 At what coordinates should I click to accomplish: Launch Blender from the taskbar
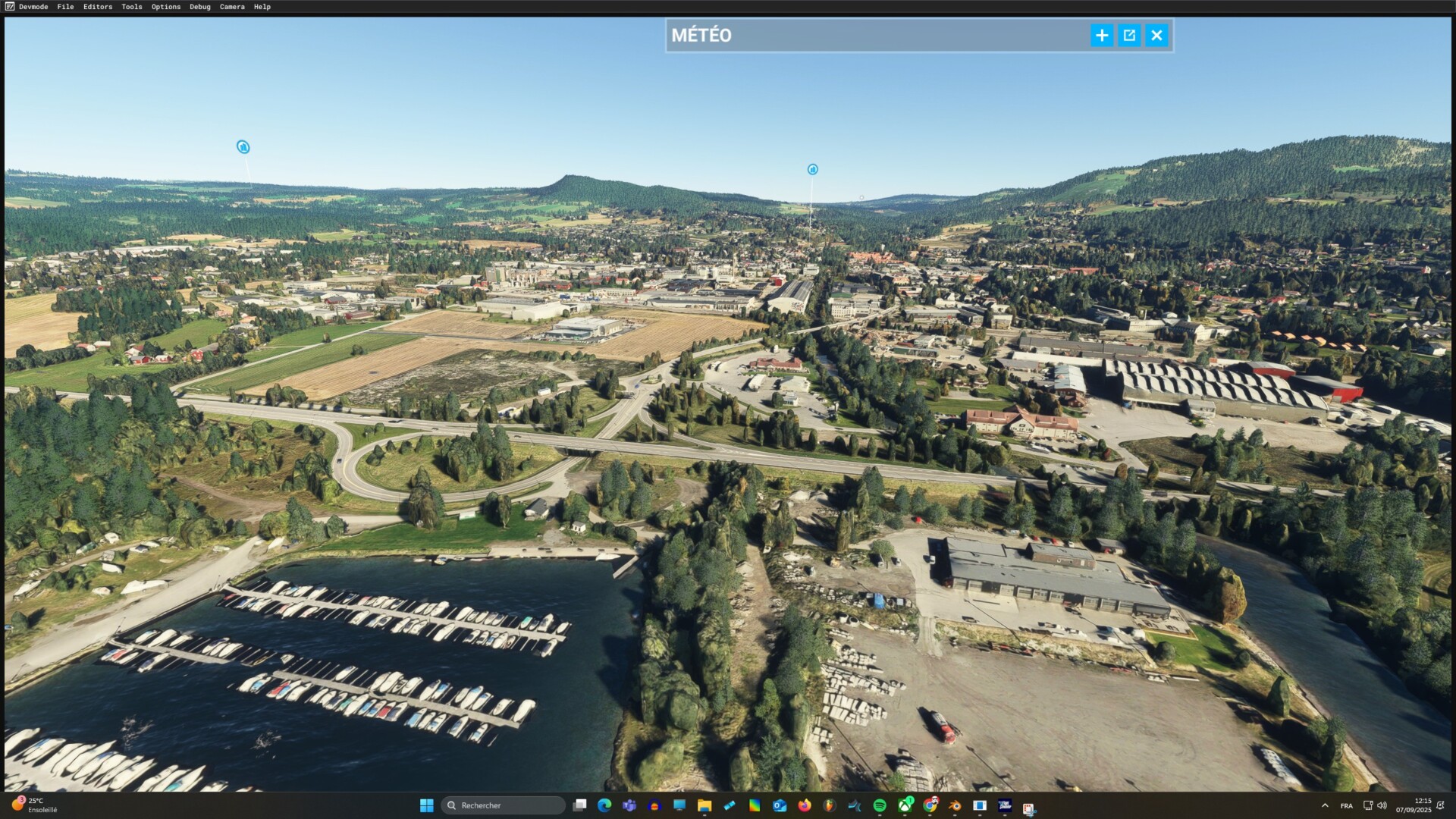[955, 805]
